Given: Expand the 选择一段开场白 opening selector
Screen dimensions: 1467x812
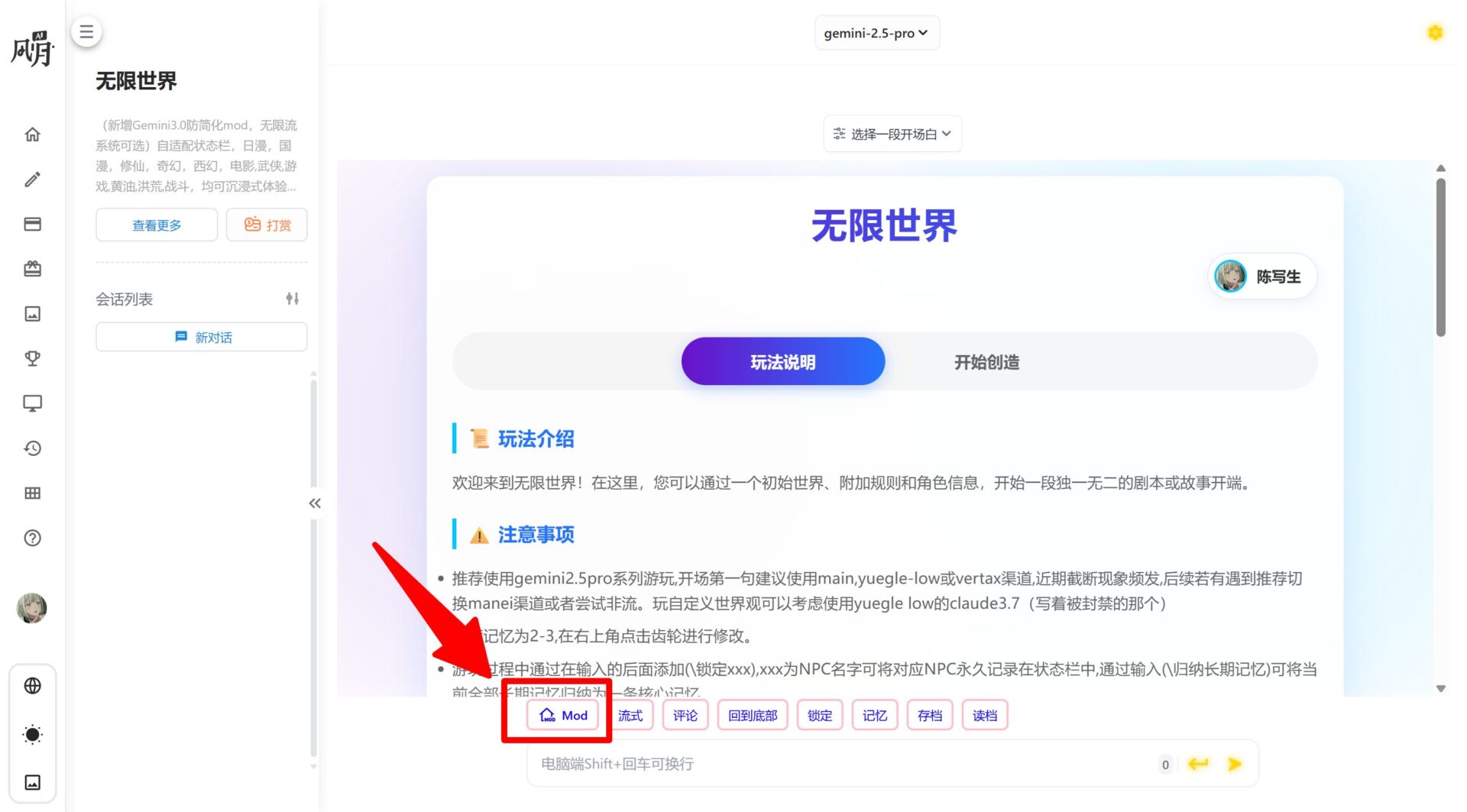Looking at the screenshot, I should pyautogui.click(x=892, y=133).
